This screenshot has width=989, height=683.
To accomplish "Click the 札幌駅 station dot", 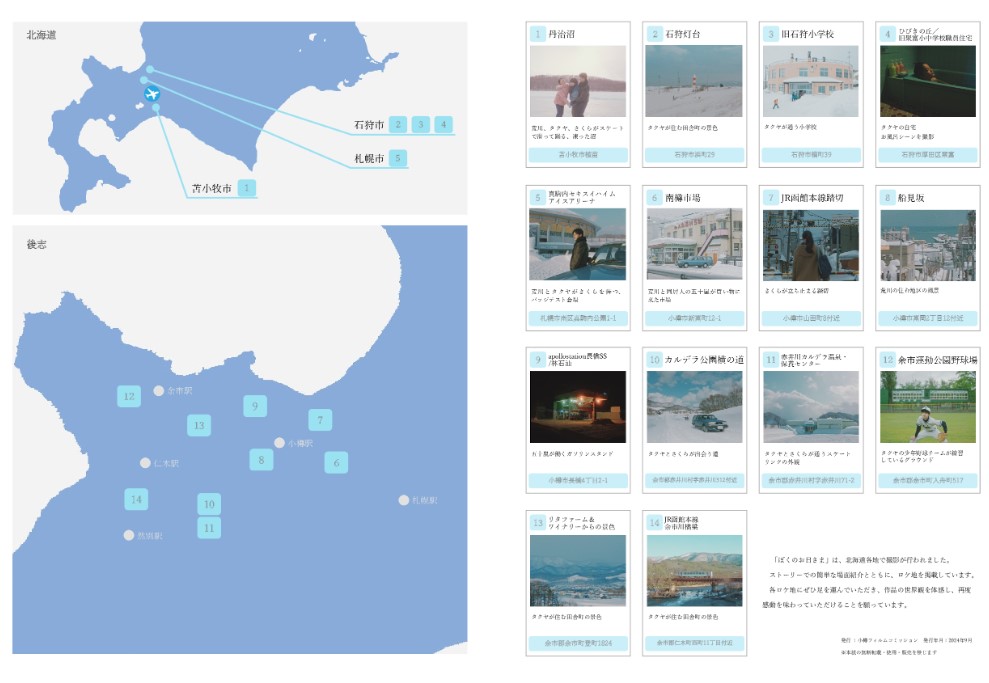I will tap(404, 500).
